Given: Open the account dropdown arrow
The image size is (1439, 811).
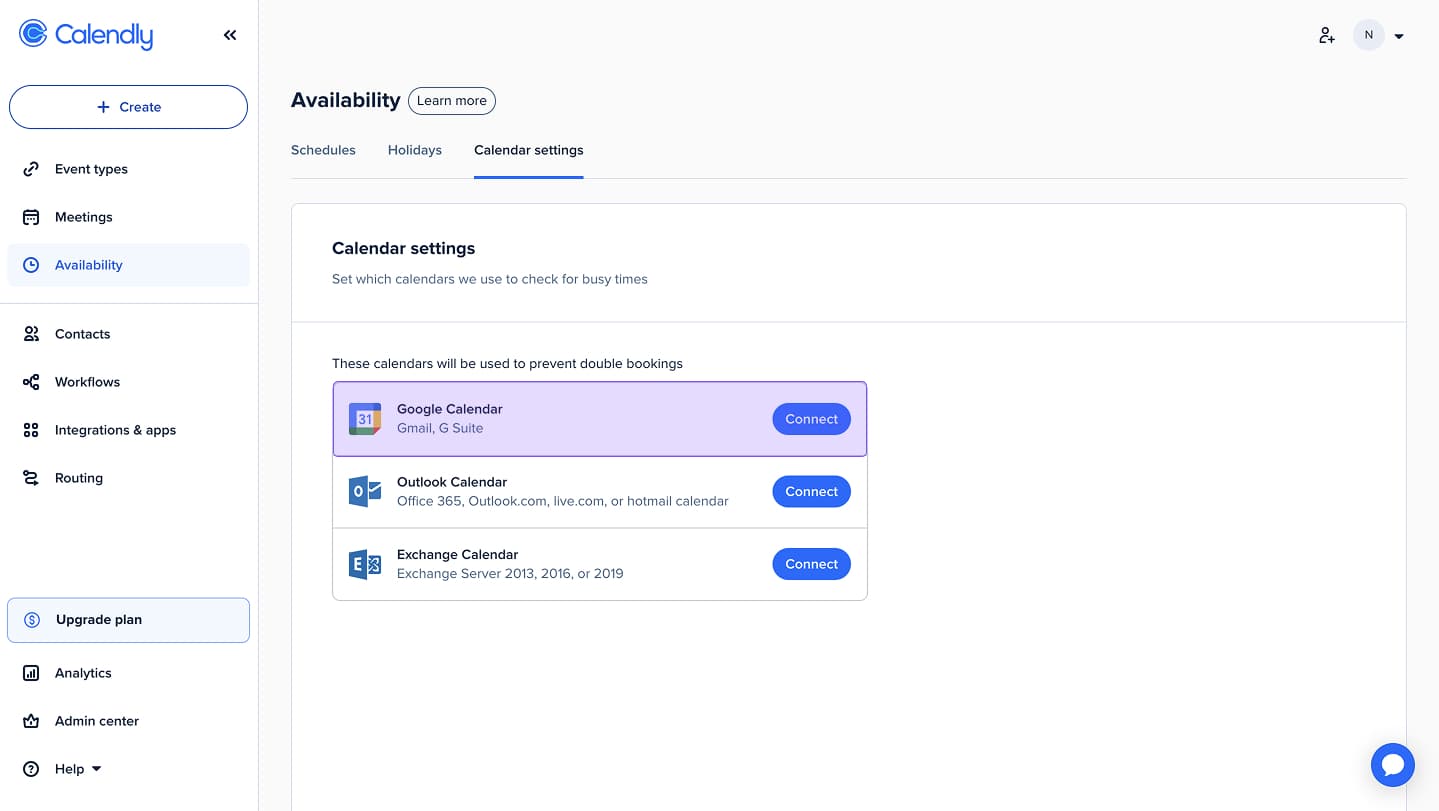Looking at the screenshot, I should 1399,36.
